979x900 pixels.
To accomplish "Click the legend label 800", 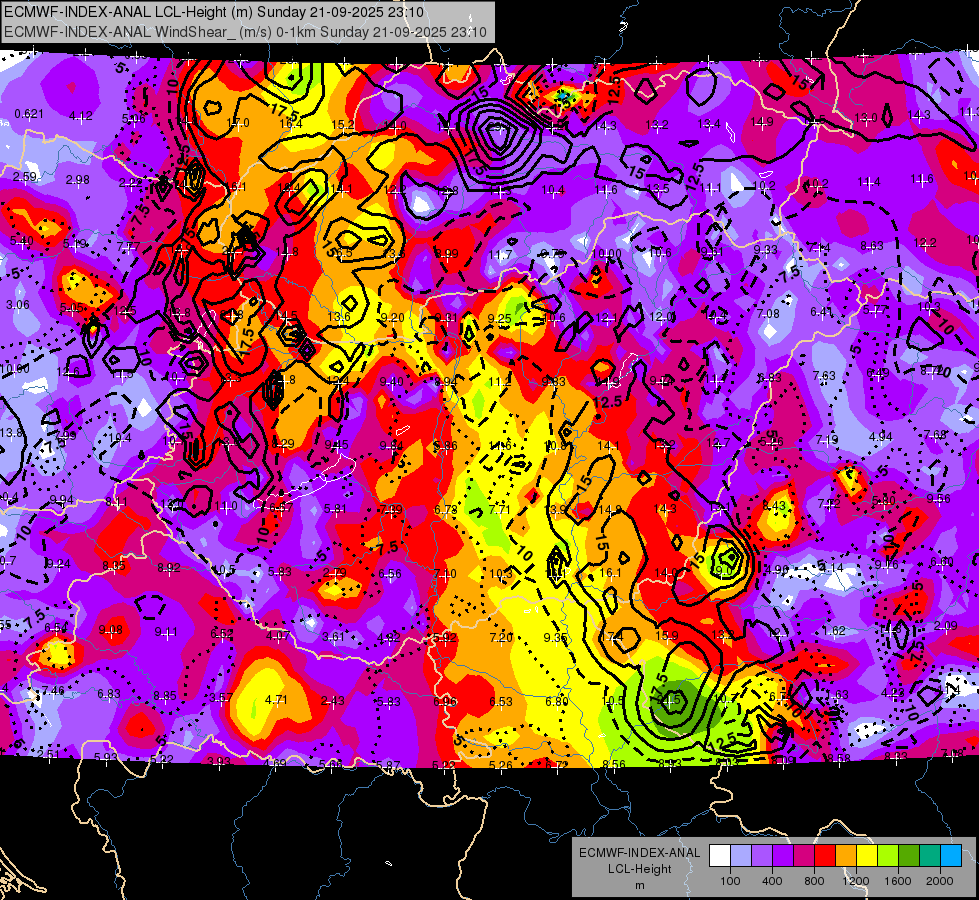I will click(x=814, y=881).
